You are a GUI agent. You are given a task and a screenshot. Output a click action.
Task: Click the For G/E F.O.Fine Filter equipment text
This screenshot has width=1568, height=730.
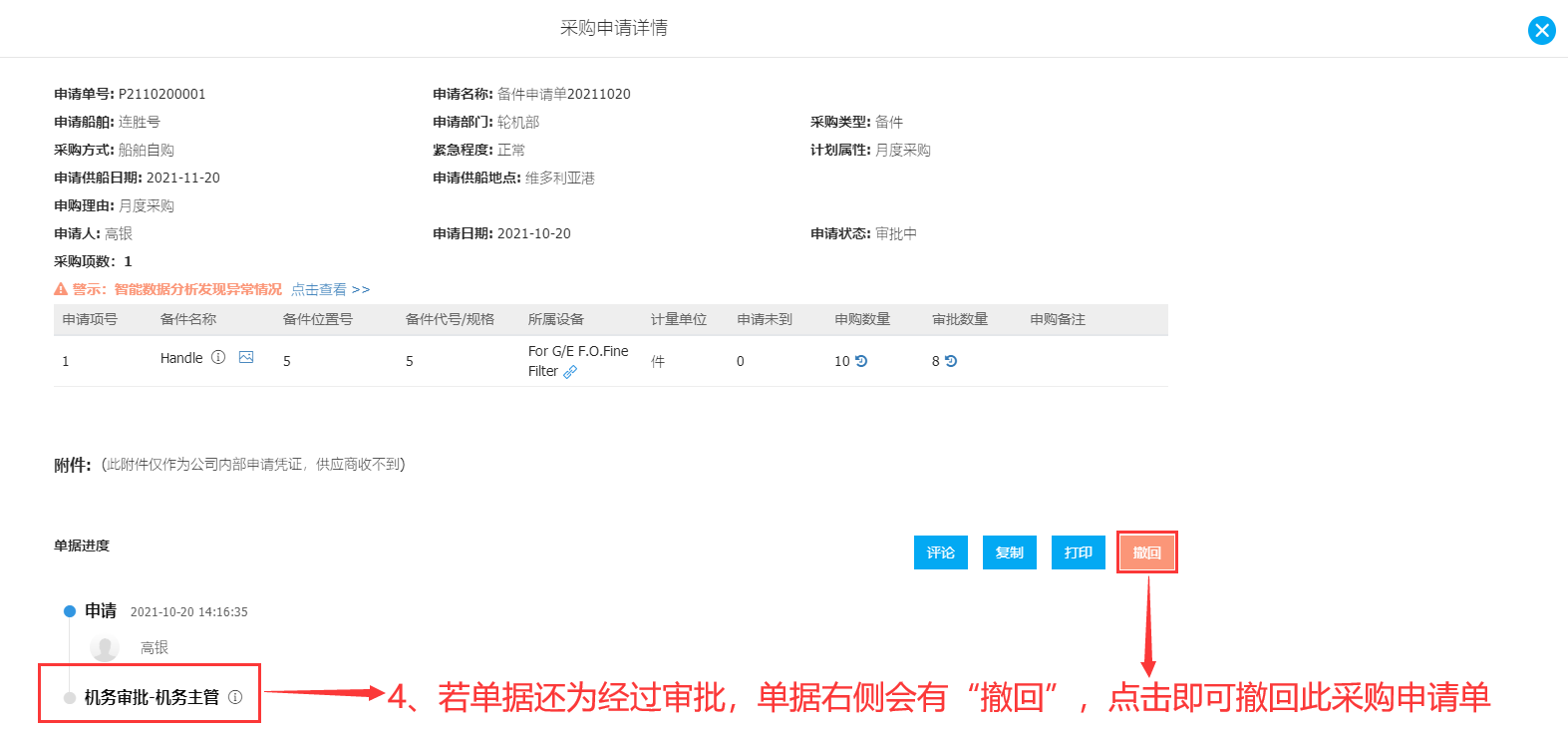pyautogui.click(x=578, y=361)
